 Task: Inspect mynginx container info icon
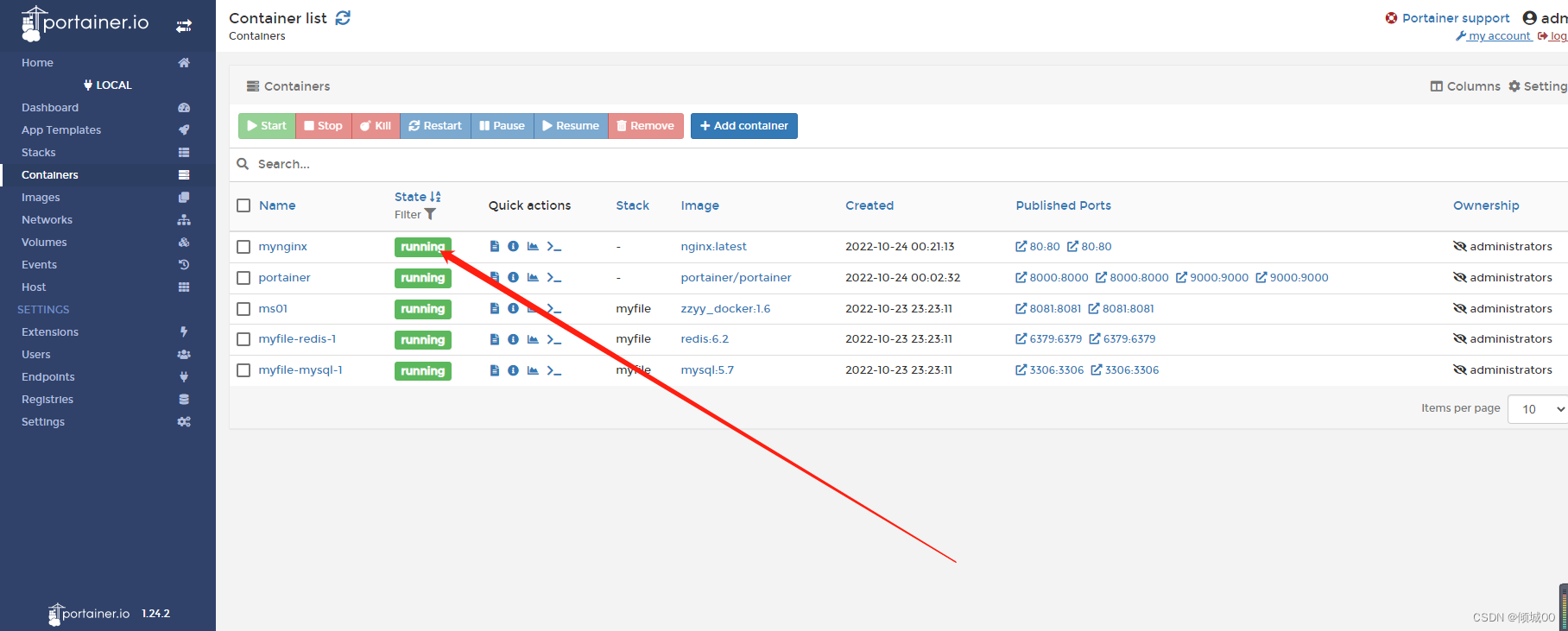point(513,247)
